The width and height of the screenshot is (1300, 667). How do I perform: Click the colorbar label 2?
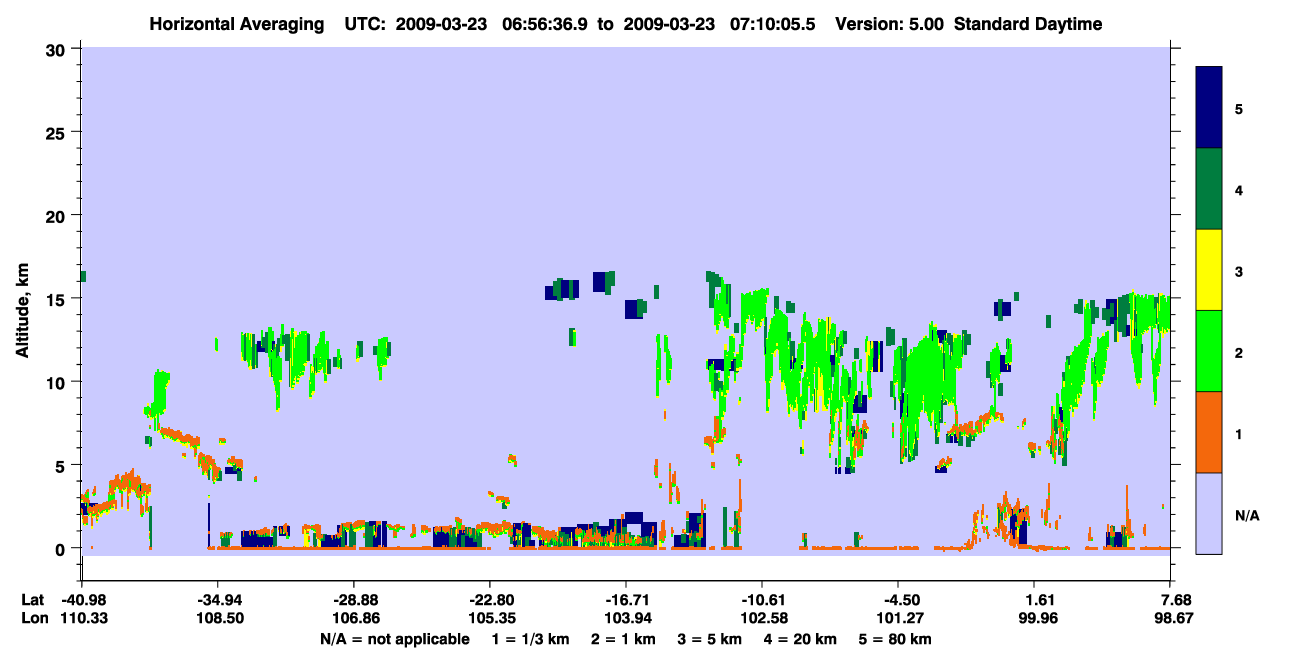(1239, 352)
